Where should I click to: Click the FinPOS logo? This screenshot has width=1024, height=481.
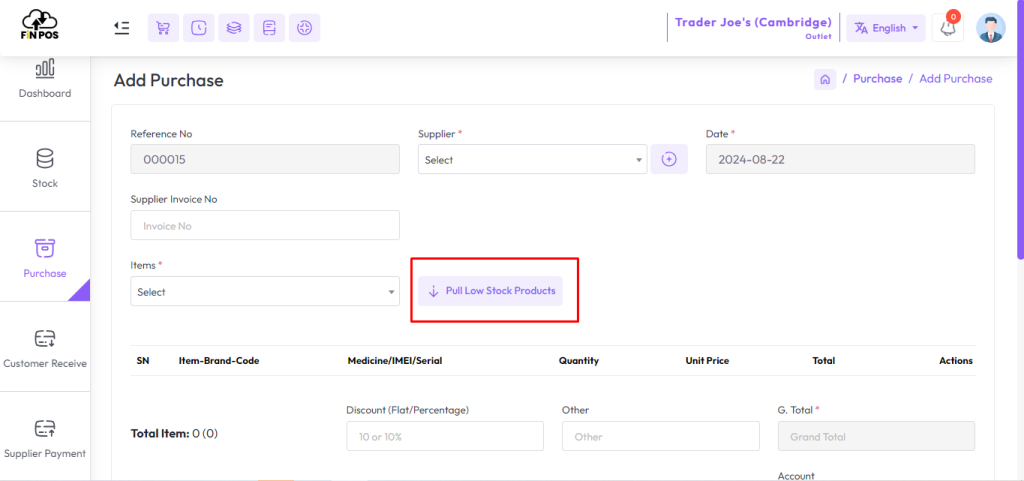(40, 25)
